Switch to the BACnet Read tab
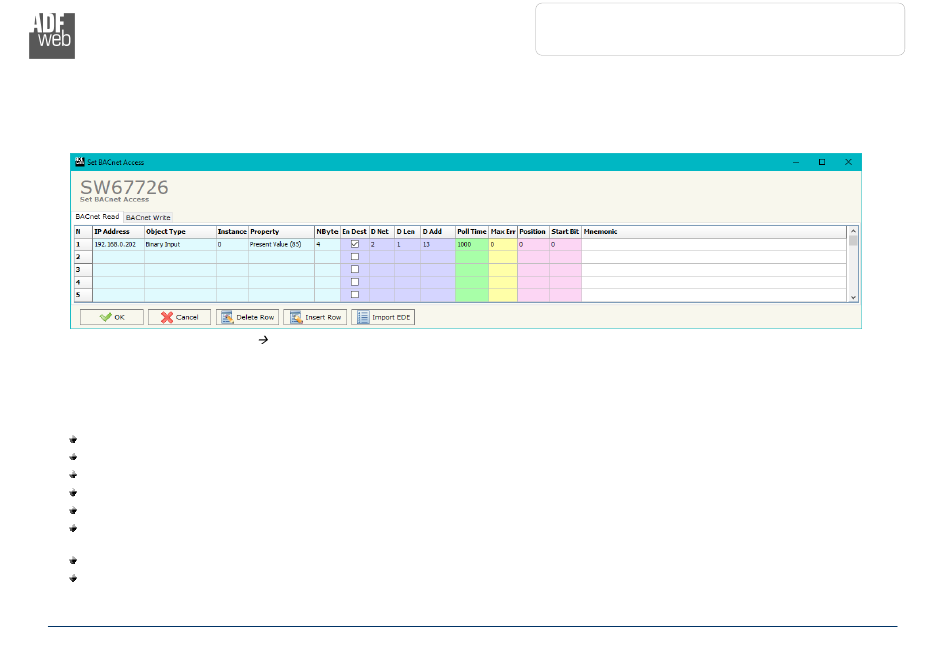 (x=97, y=217)
